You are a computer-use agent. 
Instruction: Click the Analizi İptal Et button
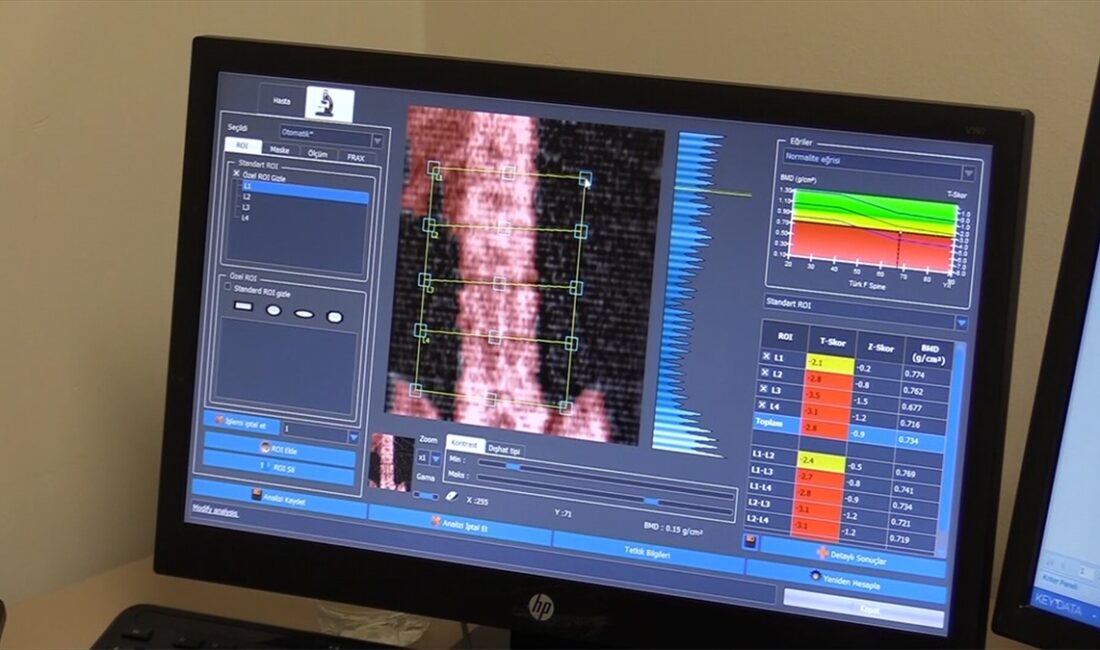click(x=460, y=524)
